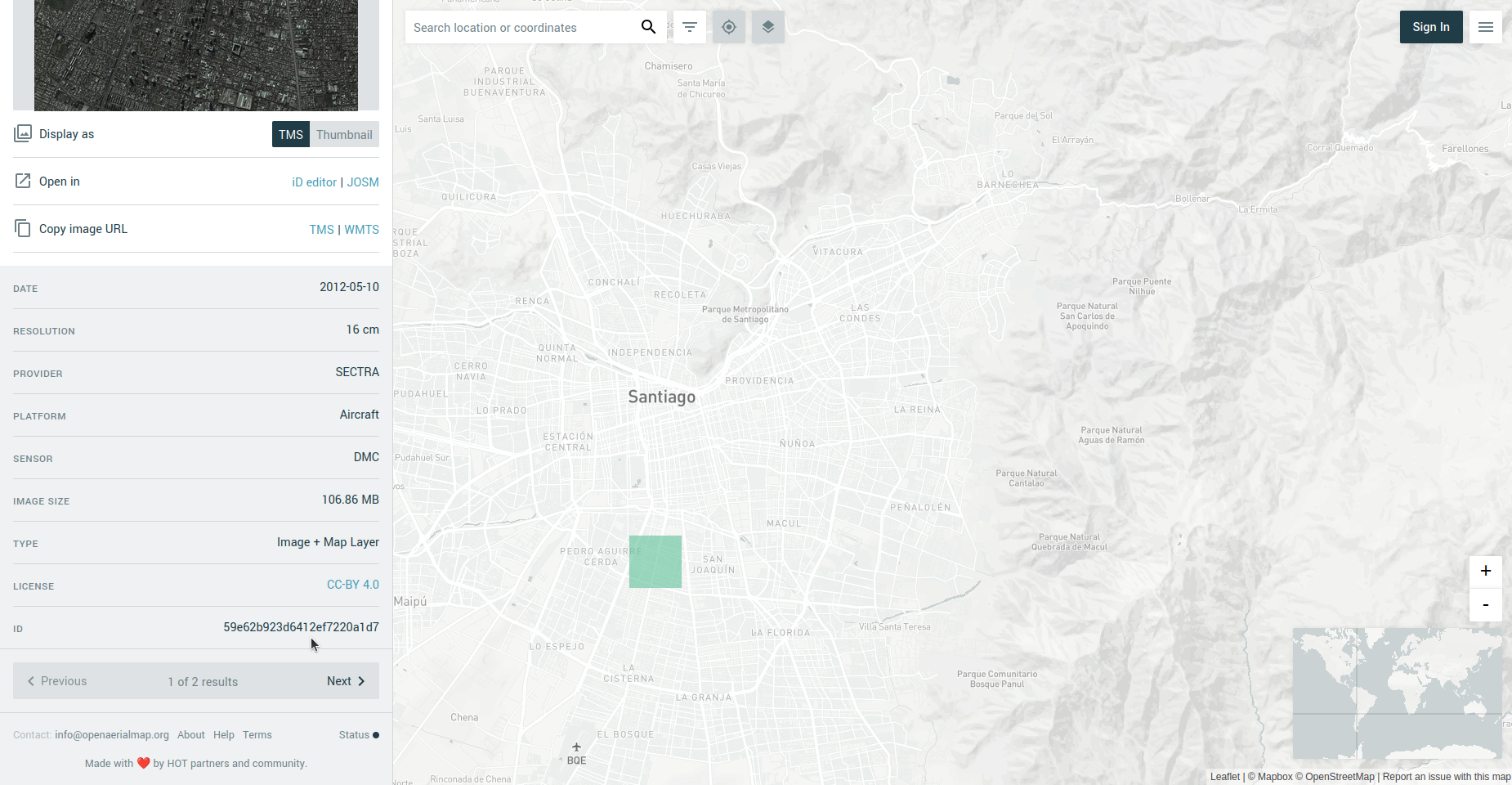Open the Terms page from the footer
Image resolution: width=1512 pixels, height=785 pixels.
point(257,734)
